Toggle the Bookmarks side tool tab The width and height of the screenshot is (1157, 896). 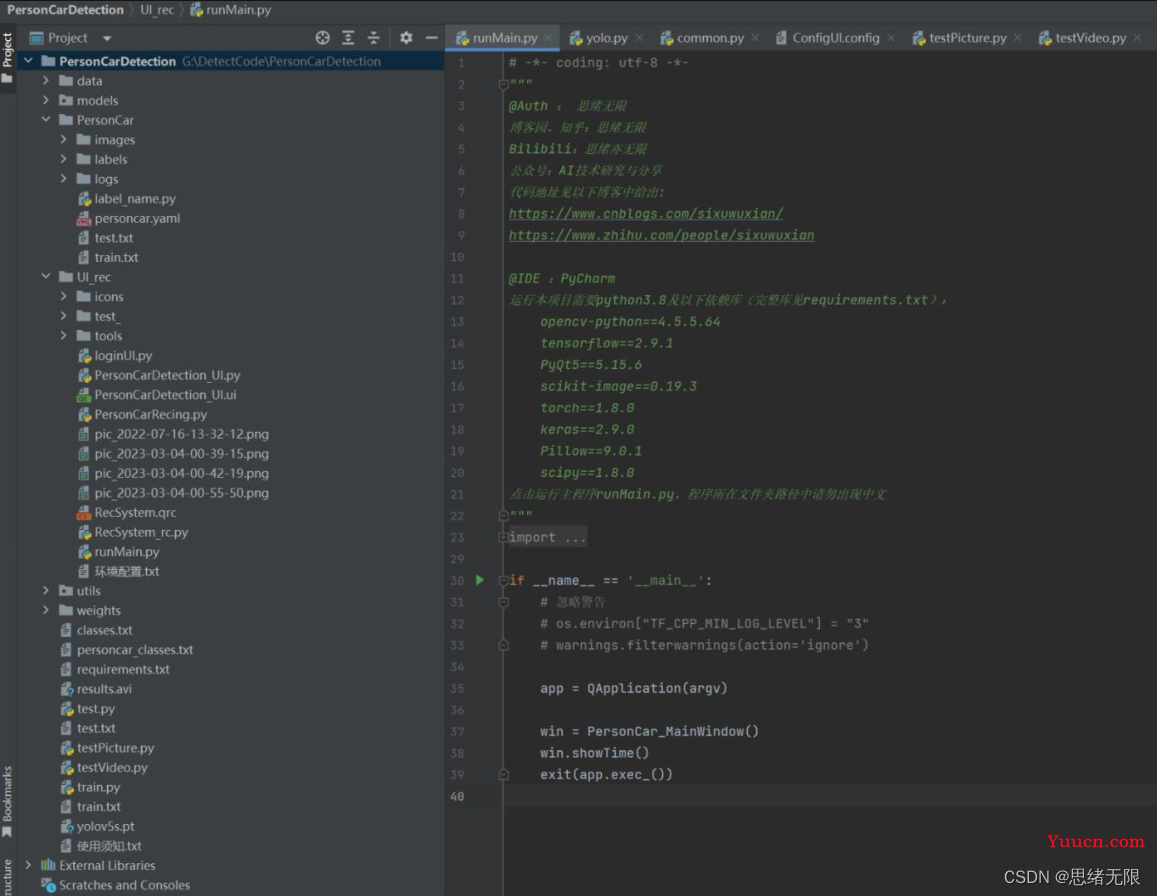point(7,802)
